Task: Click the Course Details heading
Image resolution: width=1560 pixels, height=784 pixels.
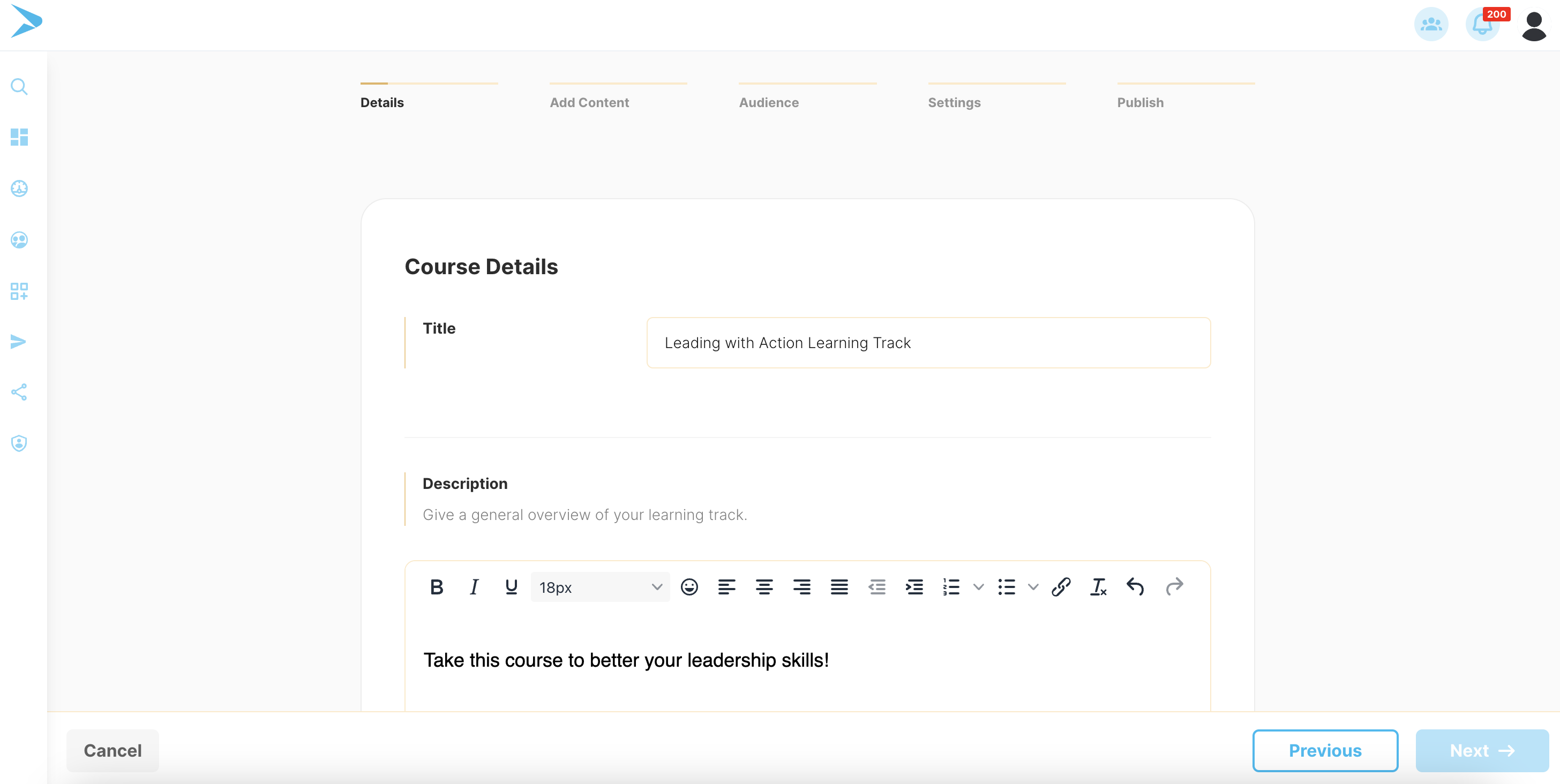Action: coord(482,266)
